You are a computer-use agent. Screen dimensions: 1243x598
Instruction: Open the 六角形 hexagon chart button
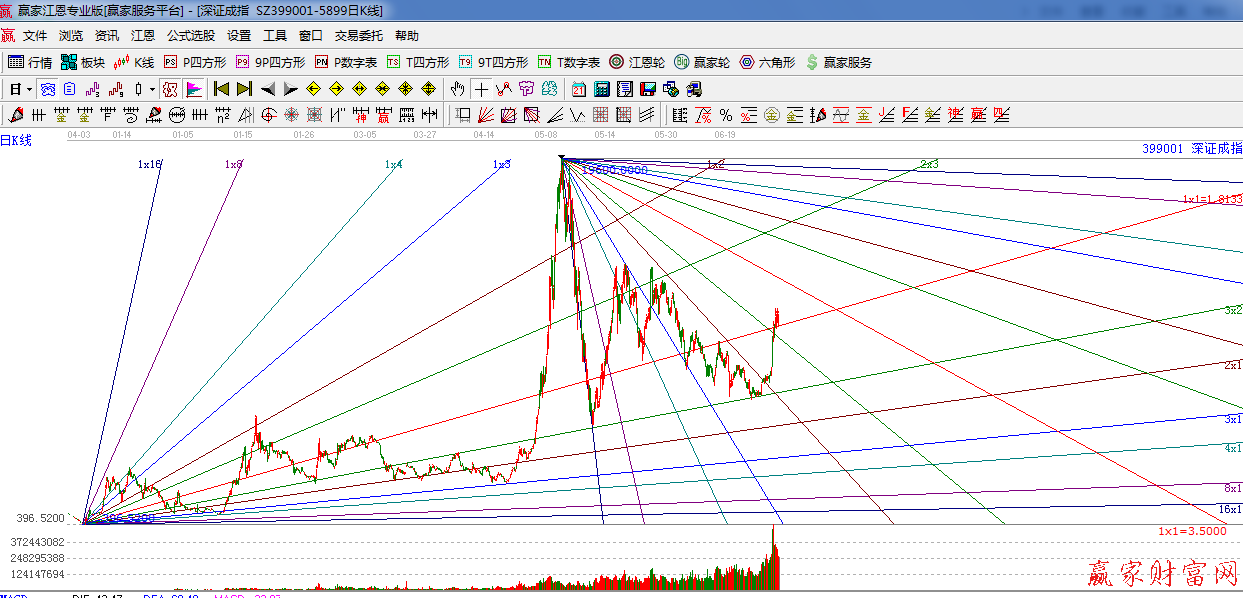tap(767, 62)
